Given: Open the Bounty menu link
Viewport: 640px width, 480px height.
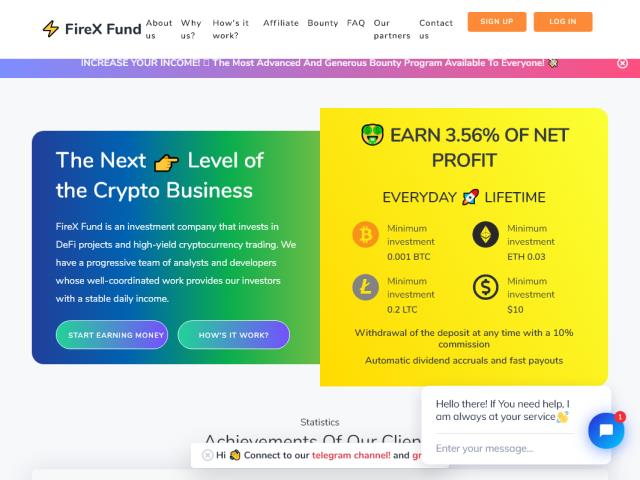Looking at the screenshot, I should point(322,23).
